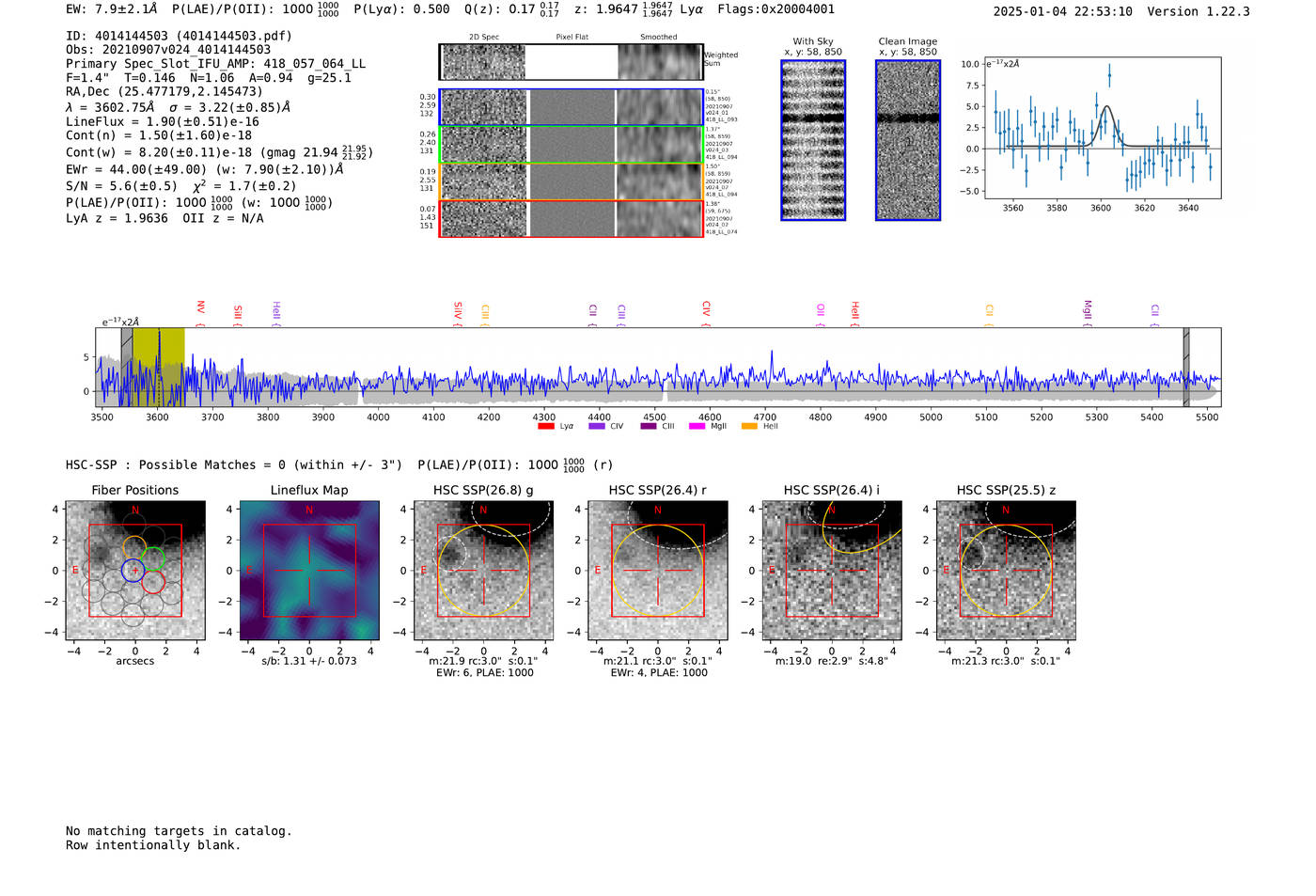Click the purple CIV legend swatch
The height and width of the screenshot is (896, 1316).
click(597, 427)
